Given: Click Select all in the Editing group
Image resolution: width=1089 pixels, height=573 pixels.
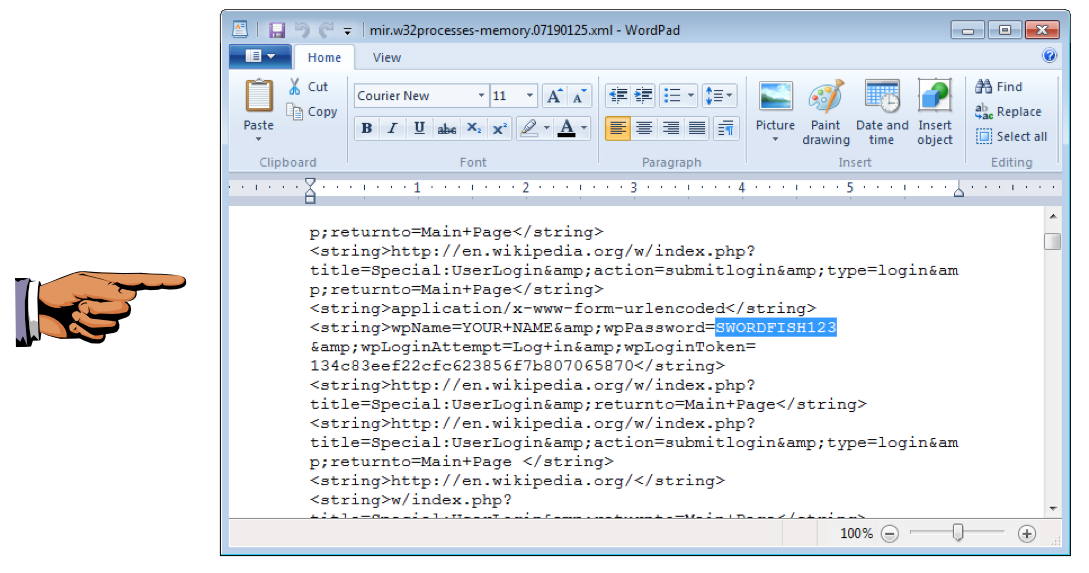Looking at the screenshot, I should pos(1011,137).
